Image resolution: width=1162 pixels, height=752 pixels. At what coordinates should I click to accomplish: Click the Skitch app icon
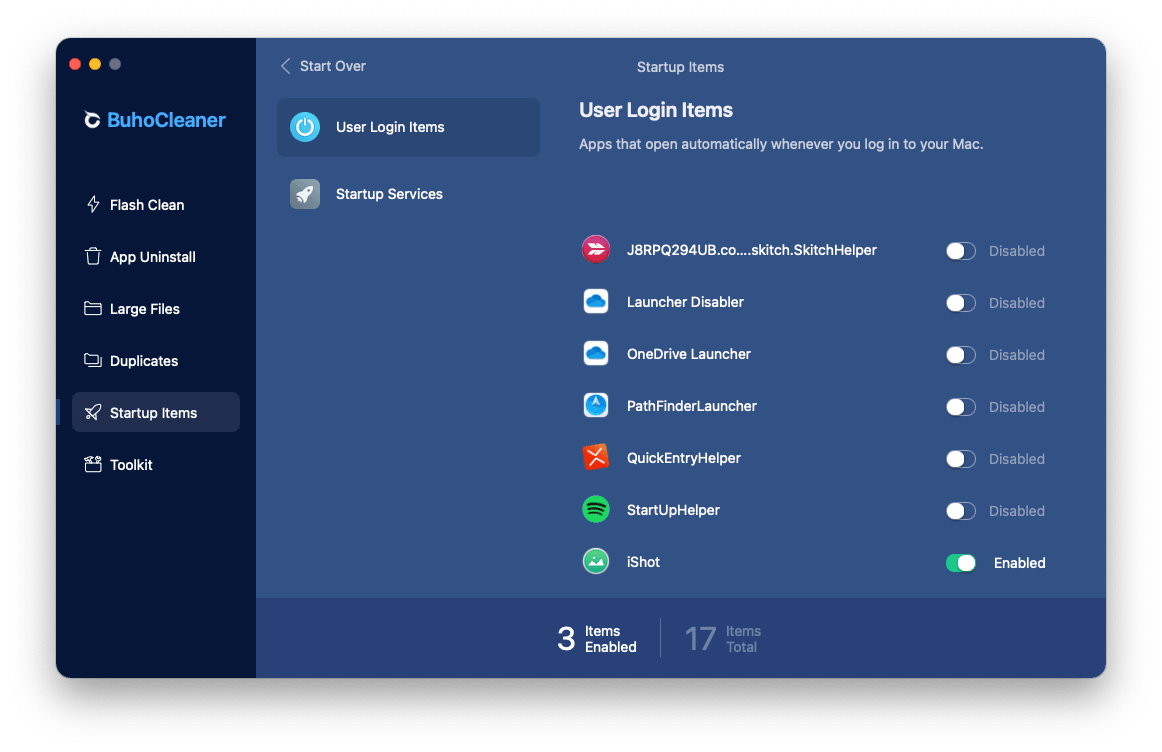[x=596, y=250]
